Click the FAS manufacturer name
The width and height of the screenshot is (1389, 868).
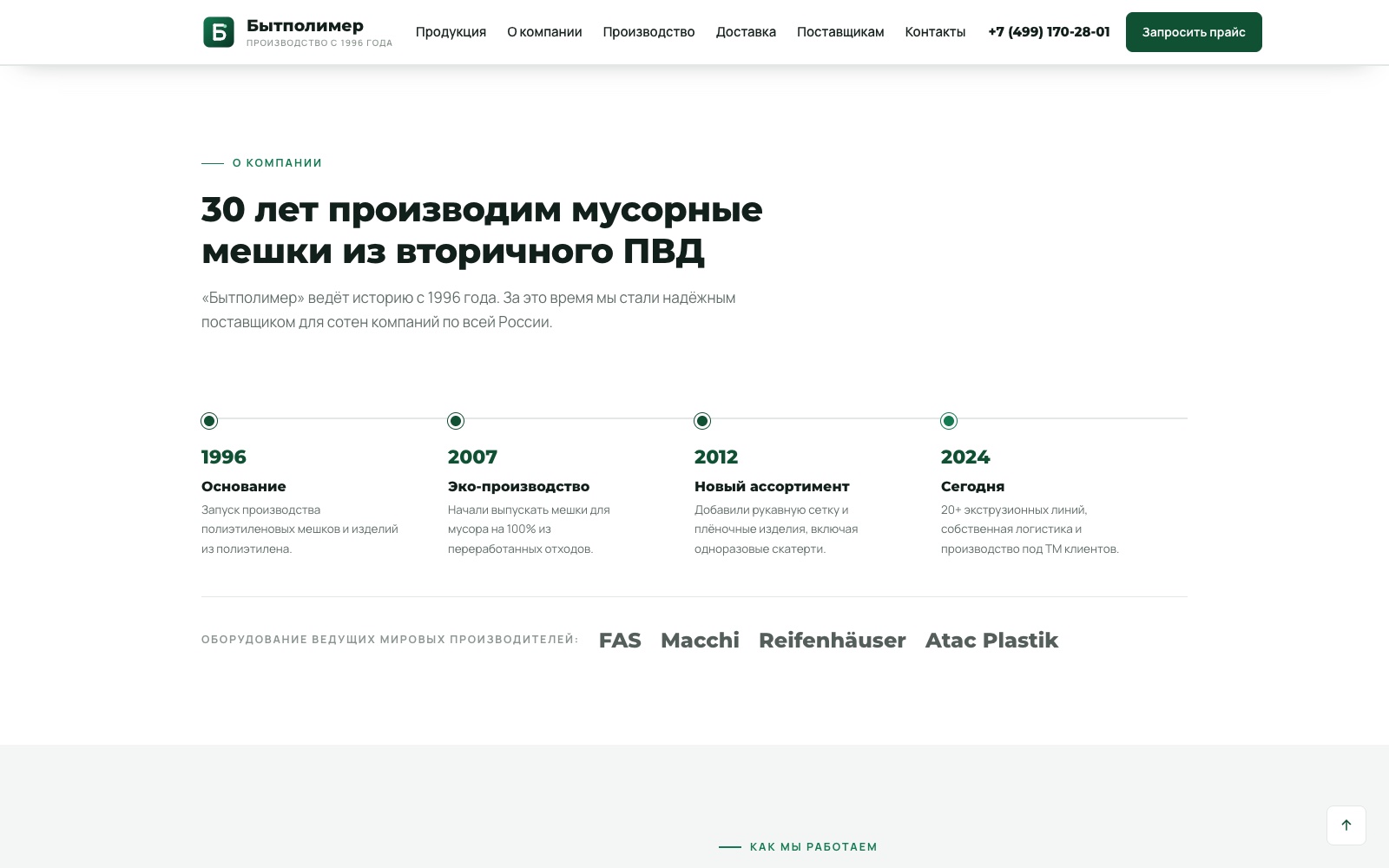click(x=620, y=641)
